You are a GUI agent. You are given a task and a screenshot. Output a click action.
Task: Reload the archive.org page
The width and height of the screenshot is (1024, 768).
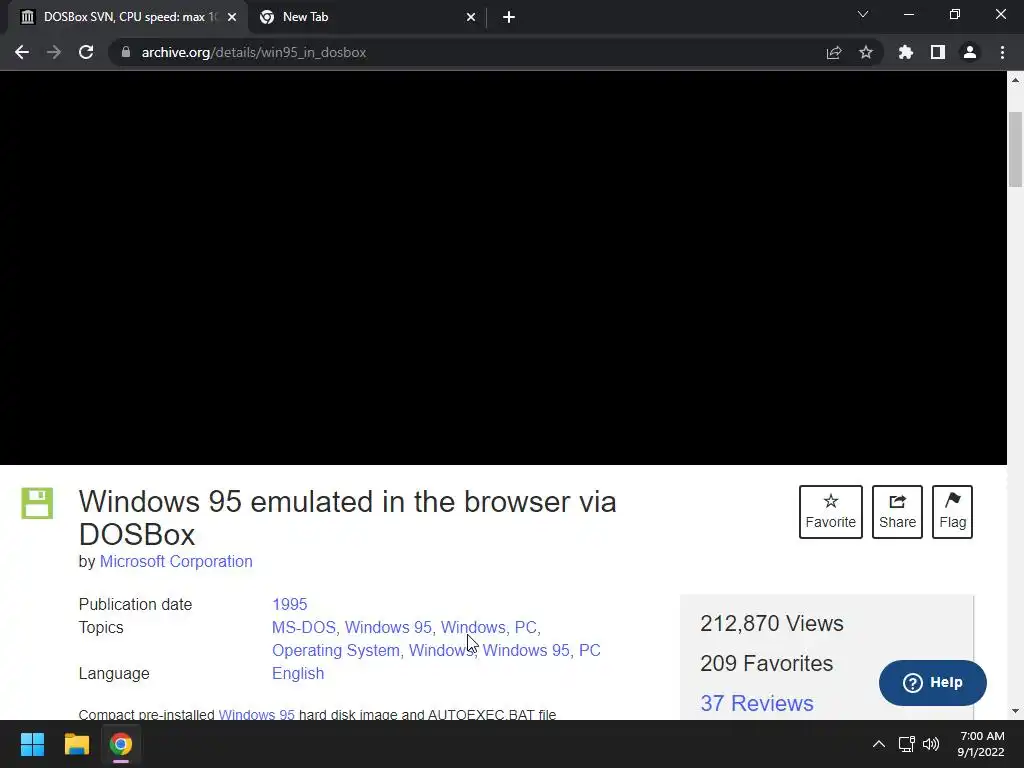coord(86,52)
